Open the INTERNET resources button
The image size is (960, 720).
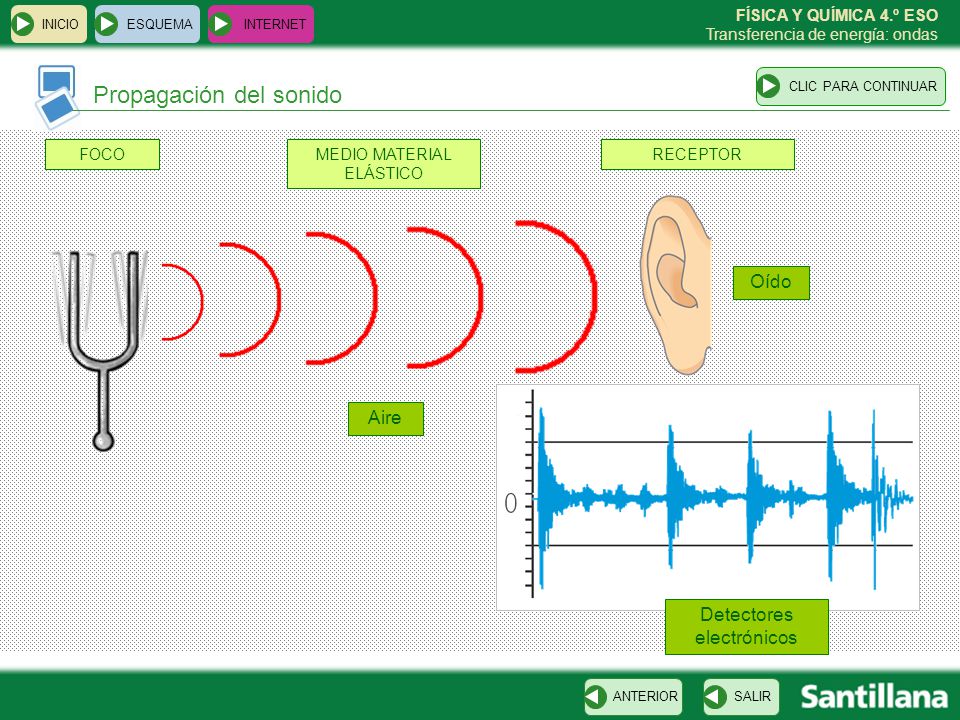click(261, 24)
